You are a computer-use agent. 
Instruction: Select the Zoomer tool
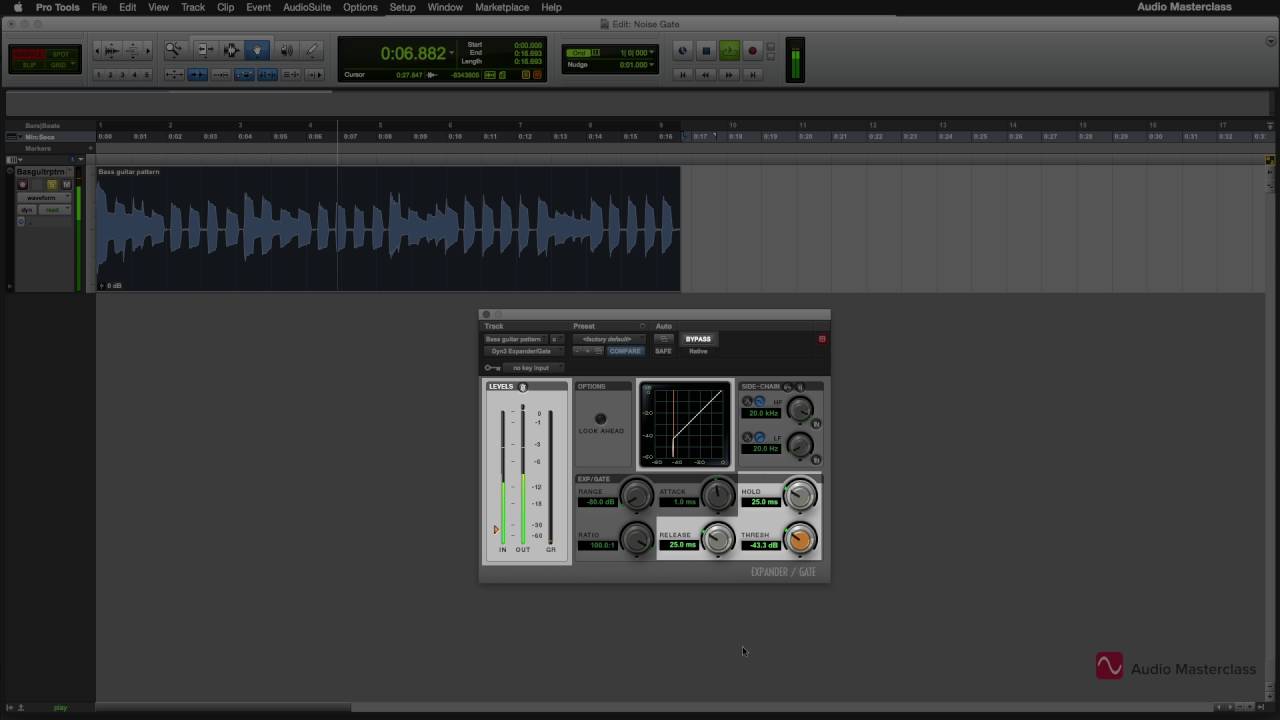pyautogui.click(x=173, y=49)
